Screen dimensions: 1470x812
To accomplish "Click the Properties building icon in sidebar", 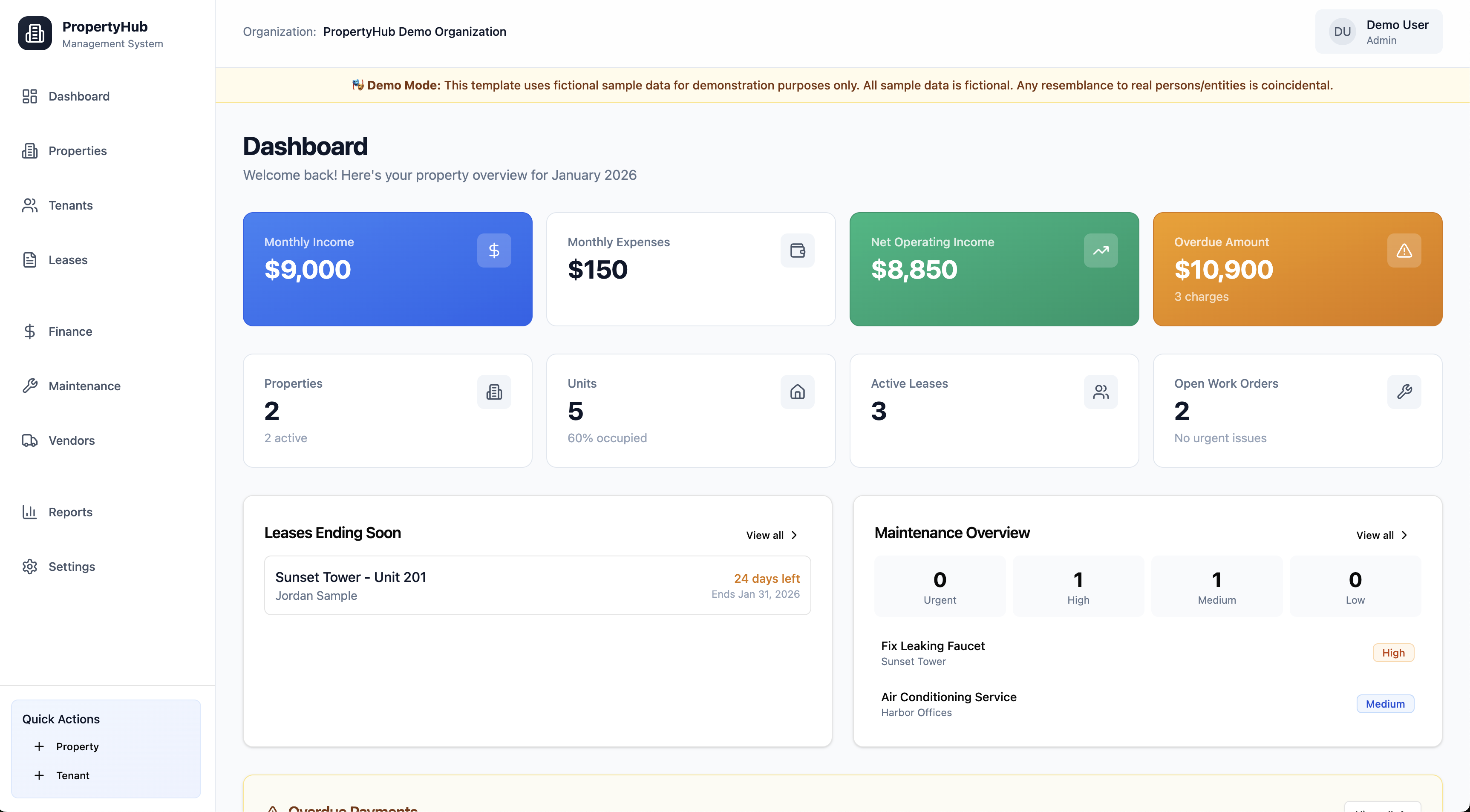I will pyautogui.click(x=30, y=151).
